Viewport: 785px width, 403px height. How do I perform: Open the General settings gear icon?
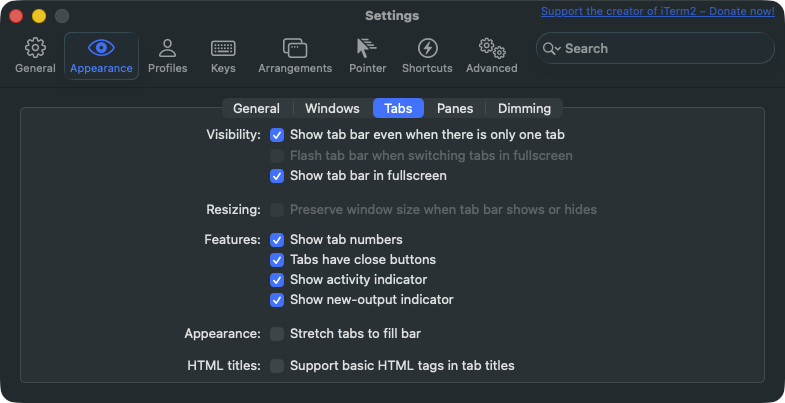[35, 48]
